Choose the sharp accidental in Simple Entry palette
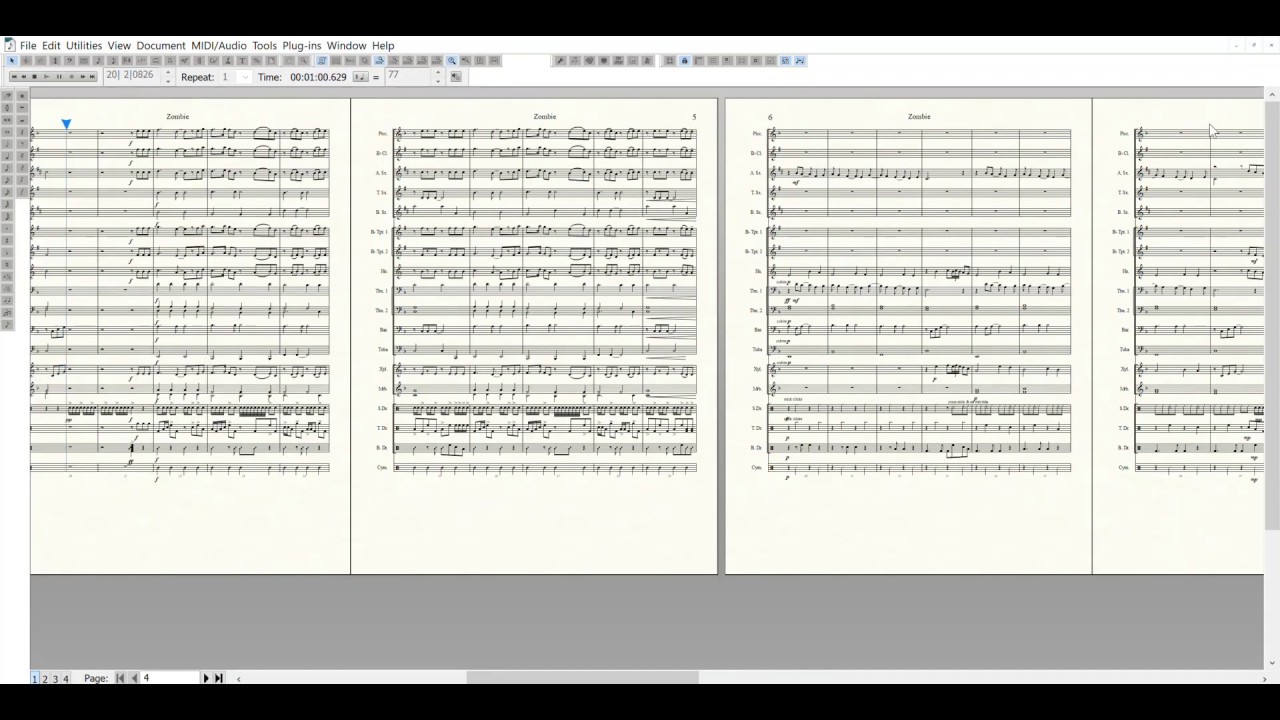1280x720 pixels. coord(7,240)
